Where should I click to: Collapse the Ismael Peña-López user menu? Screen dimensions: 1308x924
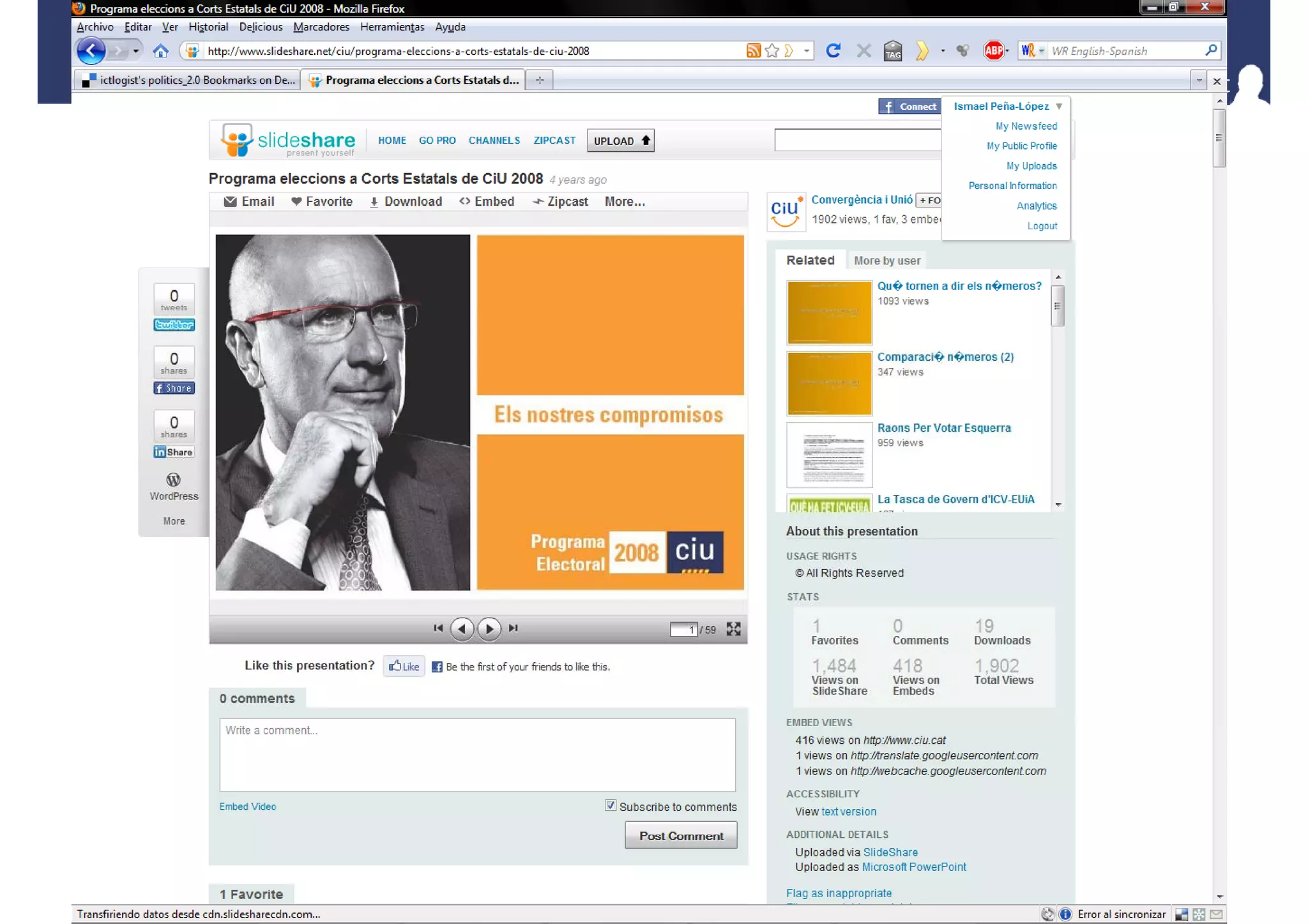coord(1059,106)
